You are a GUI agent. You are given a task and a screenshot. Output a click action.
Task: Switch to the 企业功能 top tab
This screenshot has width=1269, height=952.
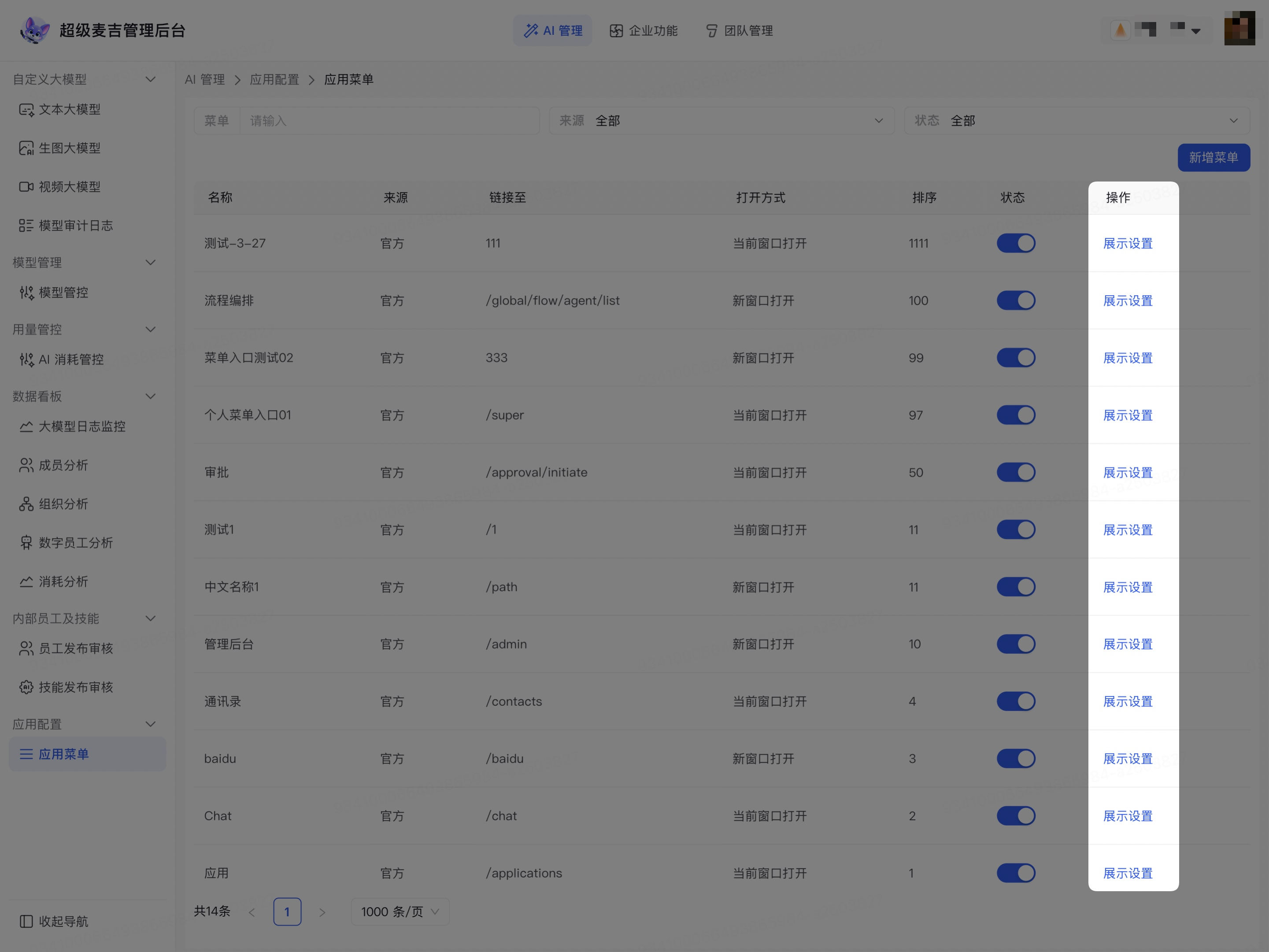[643, 30]
